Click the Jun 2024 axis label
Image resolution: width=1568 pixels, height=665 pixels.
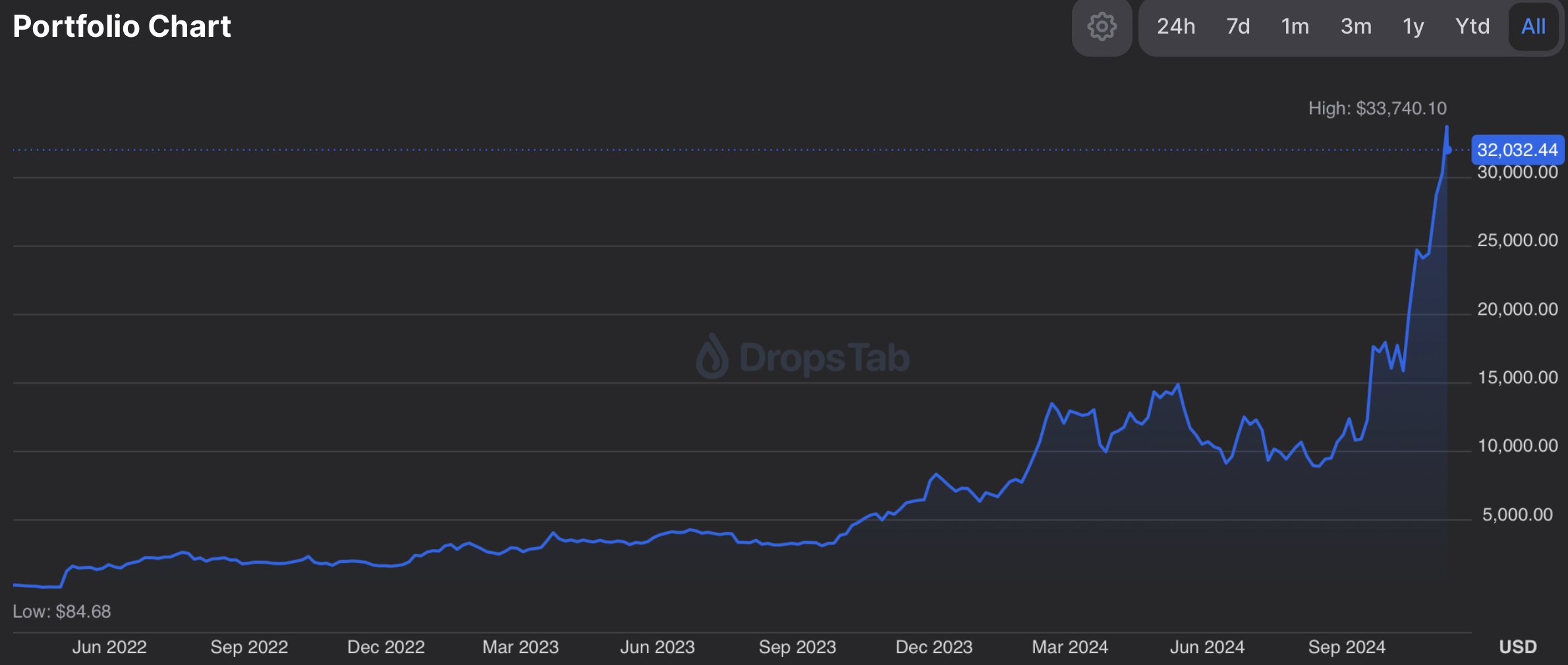tap(1207, 647)
